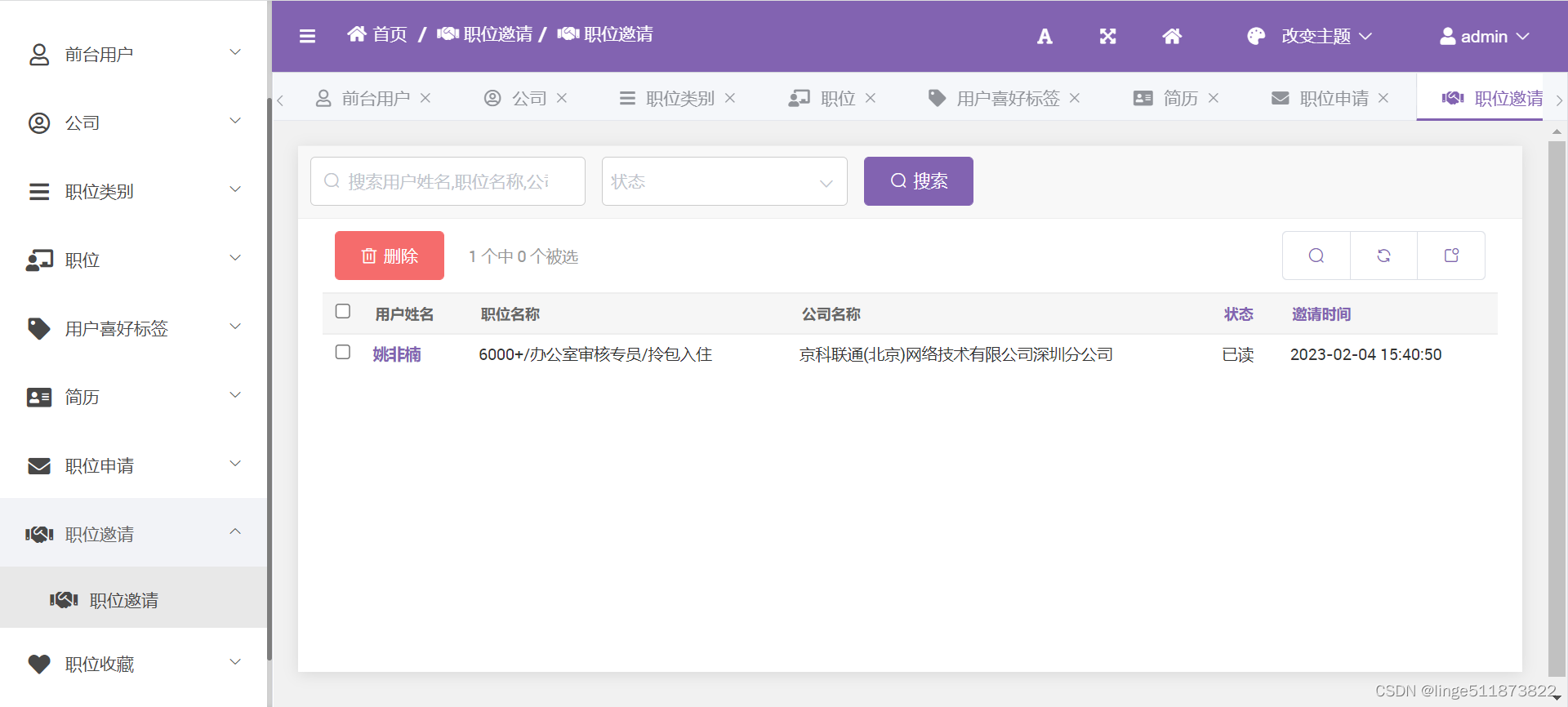Toggle the hamburger sidebar collapse icon
The image size is (1568, 707).
pyautogui.click(x=307, y=36)
